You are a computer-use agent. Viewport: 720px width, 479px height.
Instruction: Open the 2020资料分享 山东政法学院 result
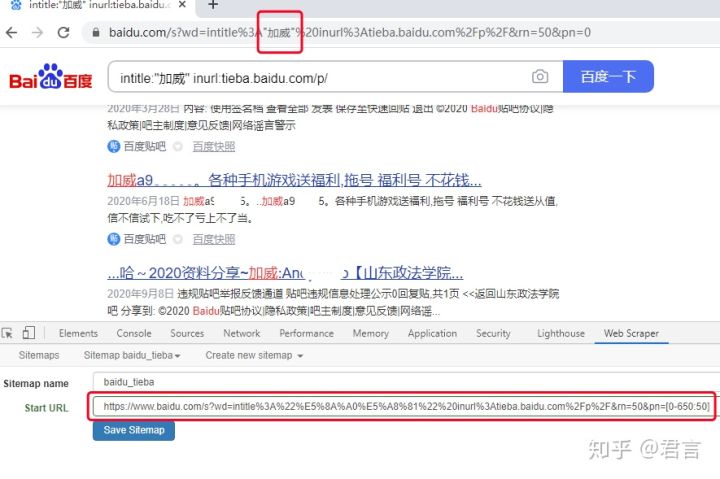coord(285,273)
